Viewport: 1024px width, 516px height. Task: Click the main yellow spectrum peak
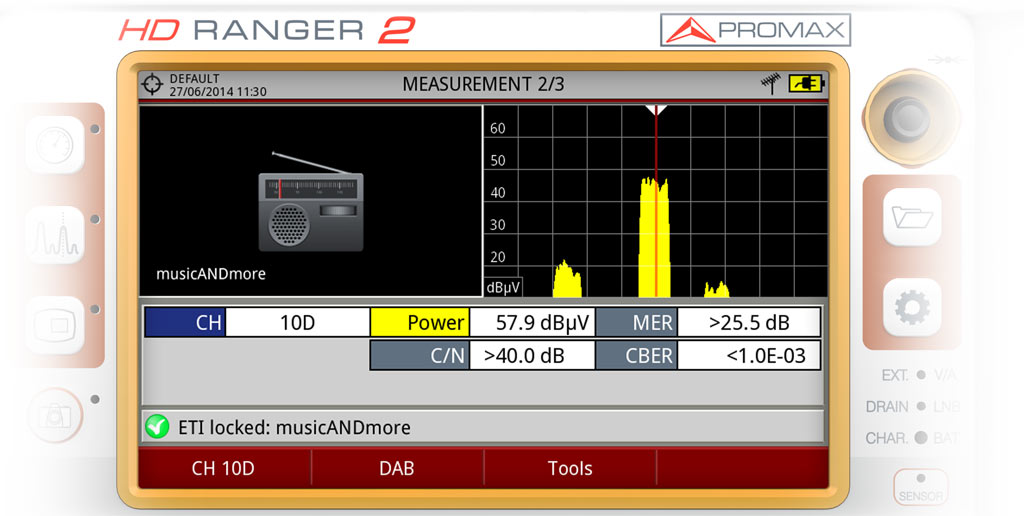point(654,237)
